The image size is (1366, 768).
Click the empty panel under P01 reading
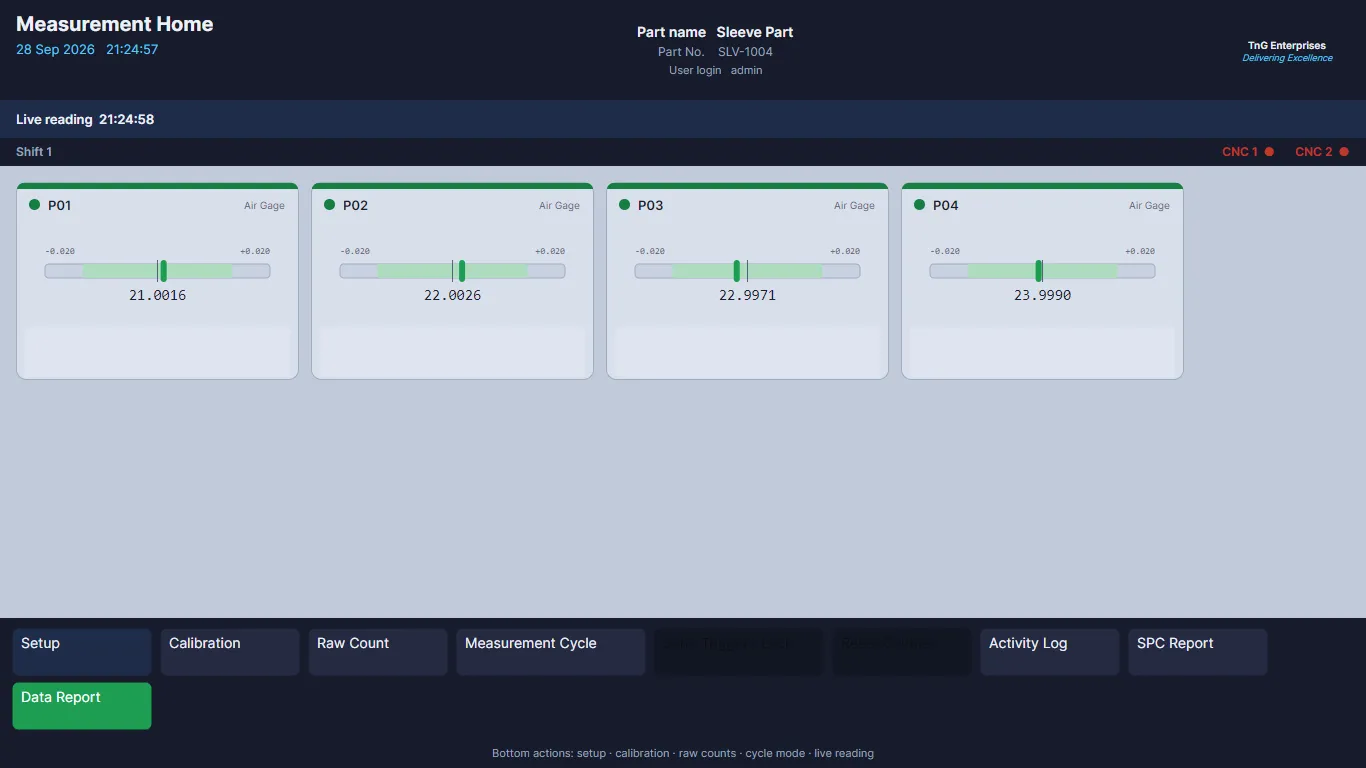point(158,351)
